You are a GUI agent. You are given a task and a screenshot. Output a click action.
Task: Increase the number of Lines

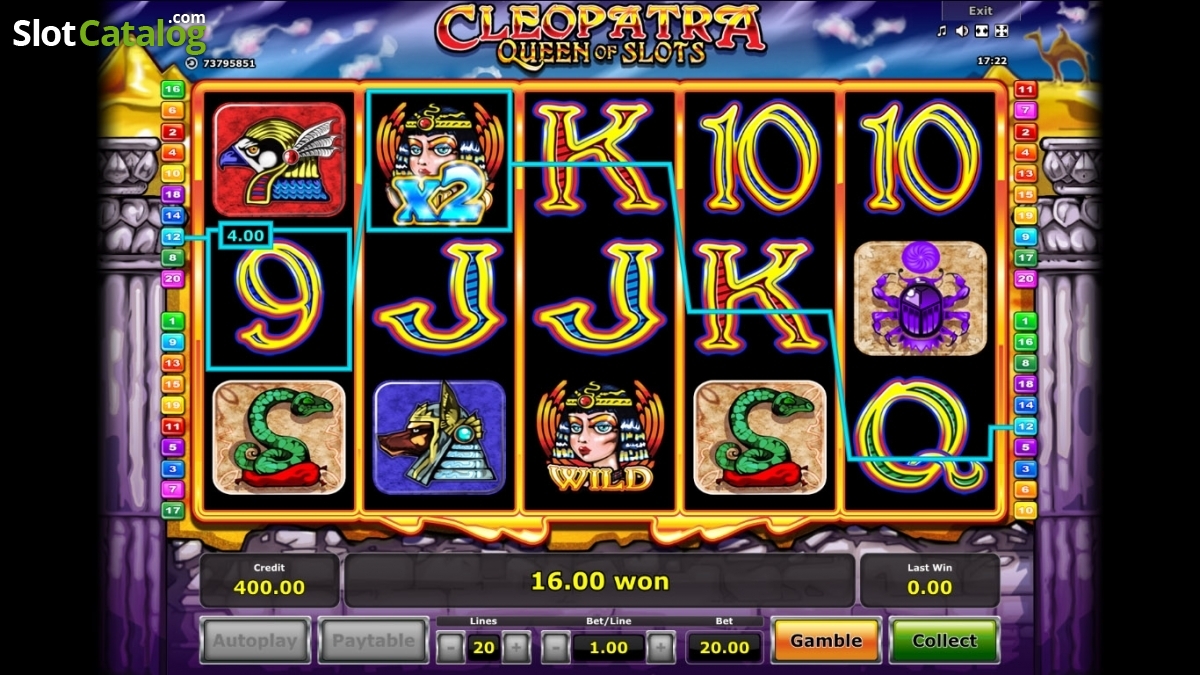516,647
